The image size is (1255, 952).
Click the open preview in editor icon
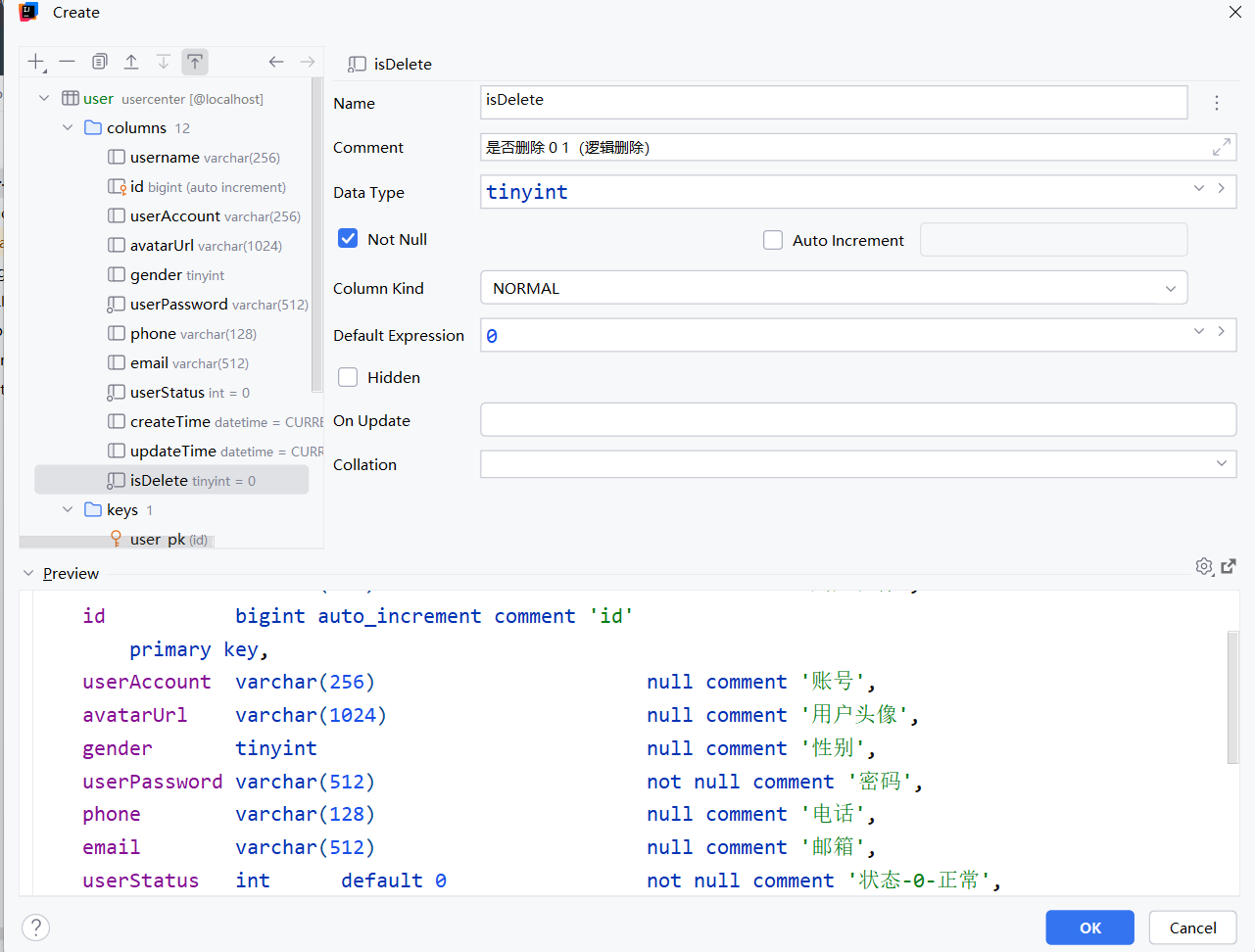coord(1229,566)
